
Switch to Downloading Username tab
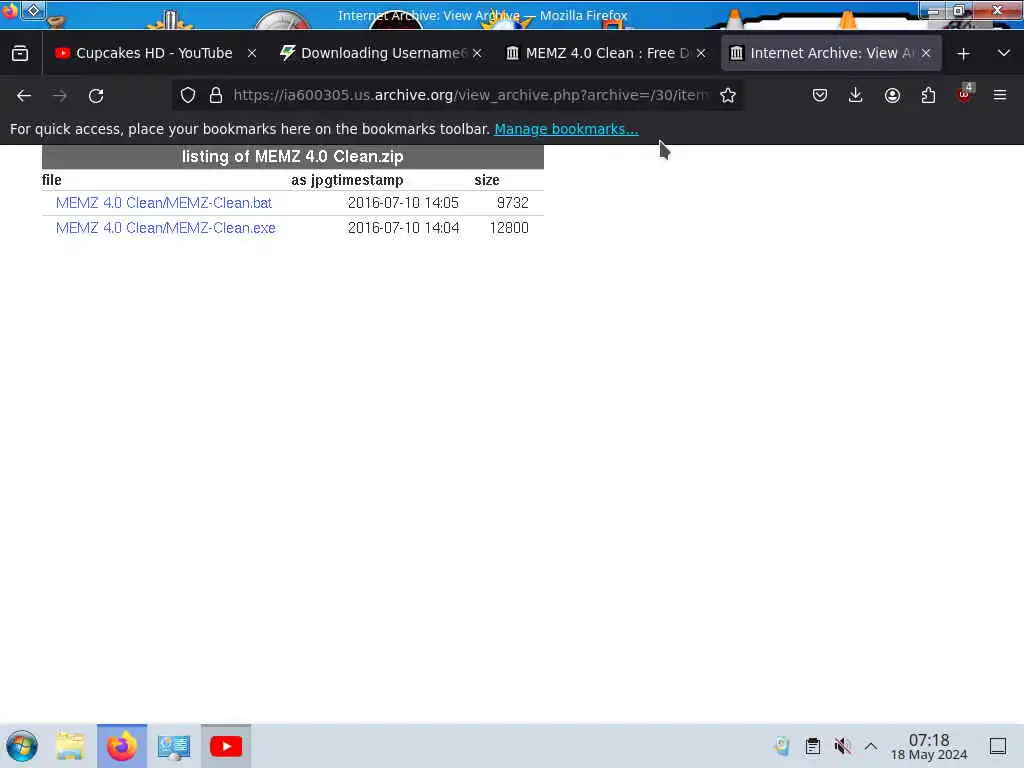point(382,53)
